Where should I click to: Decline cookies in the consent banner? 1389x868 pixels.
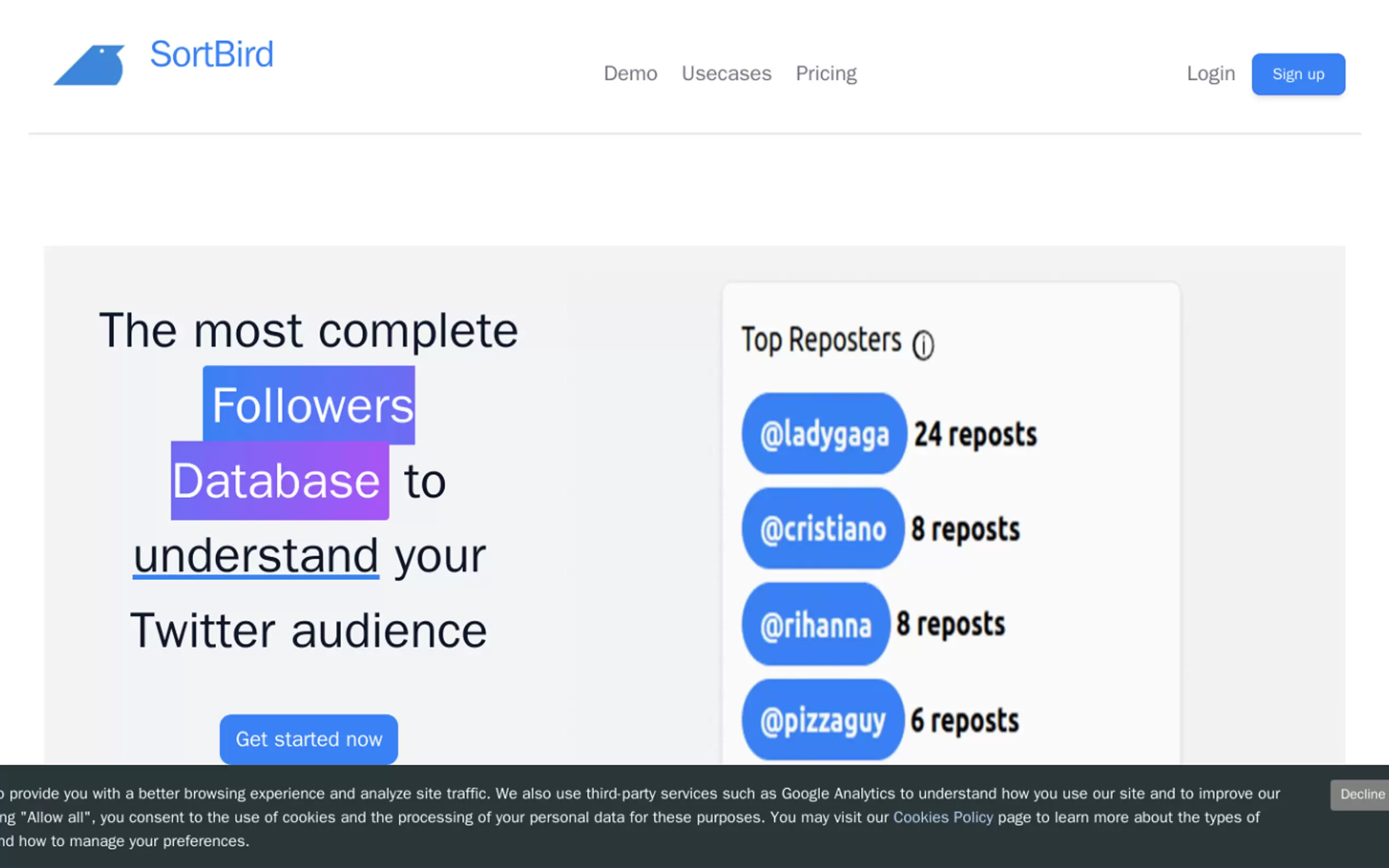pos(1362,795)
